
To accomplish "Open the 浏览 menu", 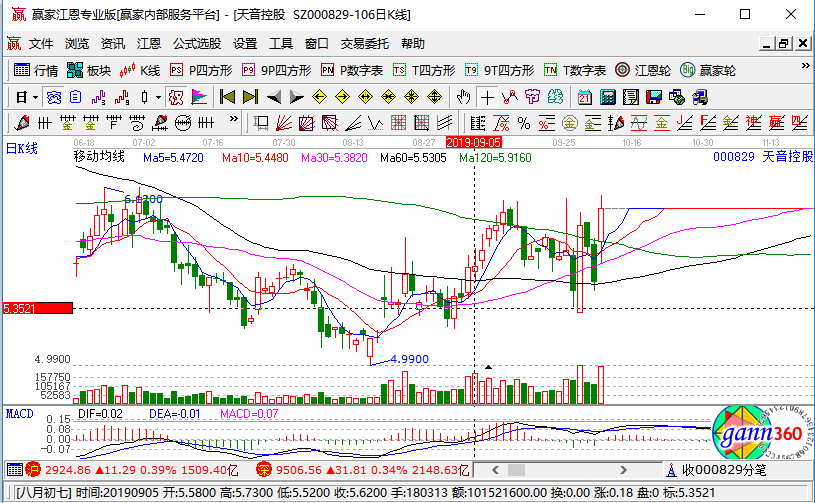I will (x=77, y=44).
